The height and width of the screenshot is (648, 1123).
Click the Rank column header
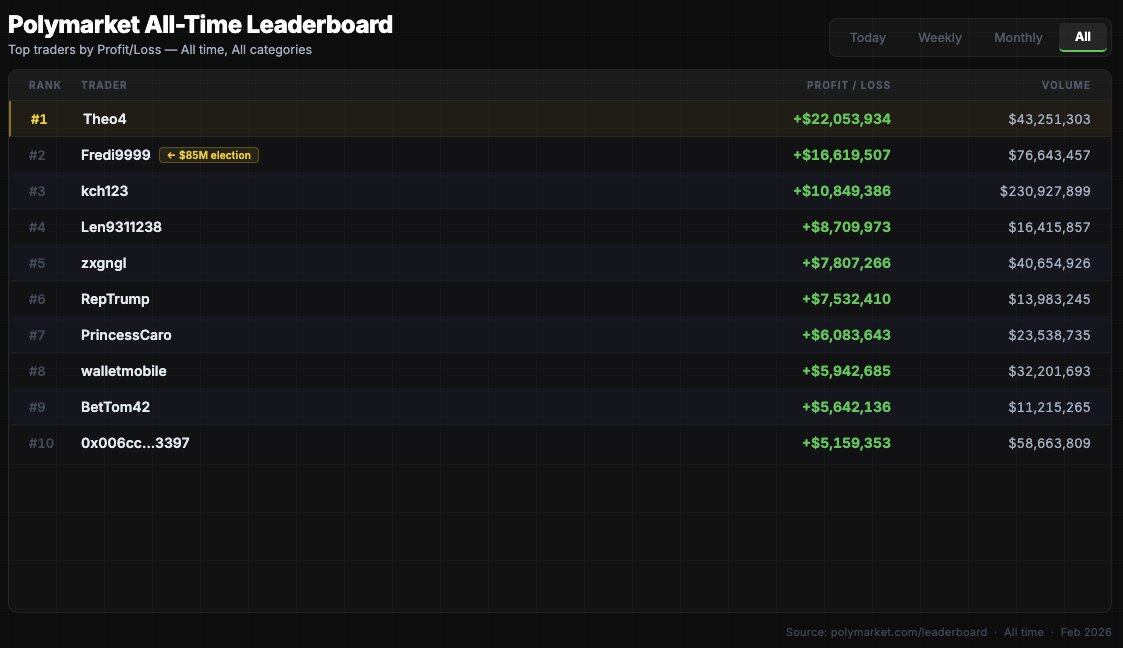click(x=44, y=85)
